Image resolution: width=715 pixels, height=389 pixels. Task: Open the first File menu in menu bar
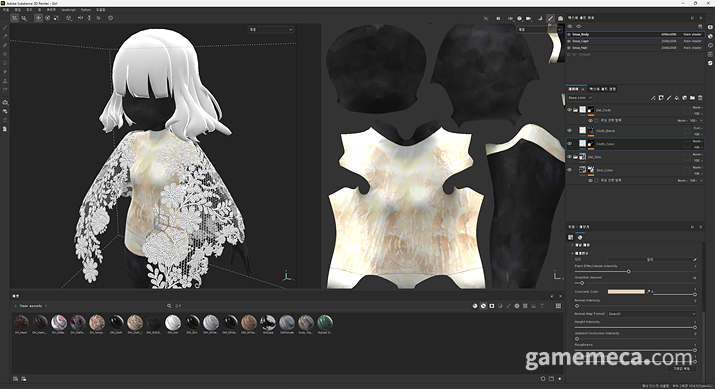tap(5, 10)
